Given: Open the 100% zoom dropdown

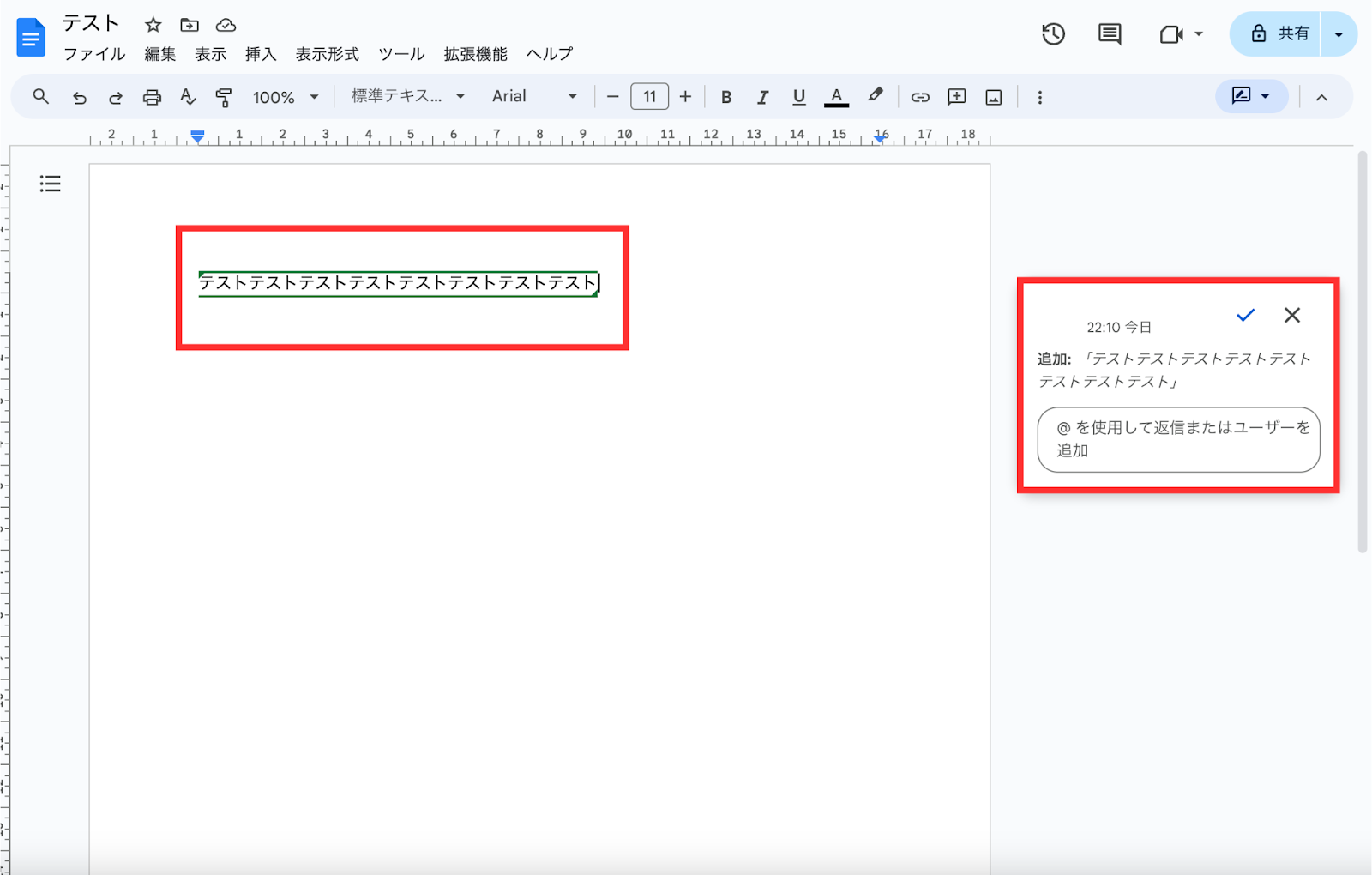Looking at the screenshot, I should [x=286, y=97].
